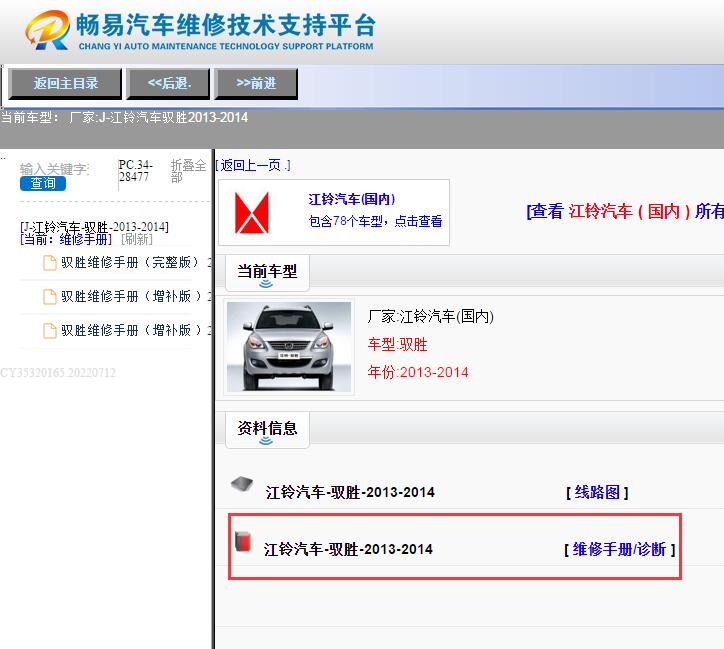Image resolution: width=724 pixels, height=649 pixels.
Task: Open 驭胜维修手册(完整版) tree entry
Action: [134, 263]
